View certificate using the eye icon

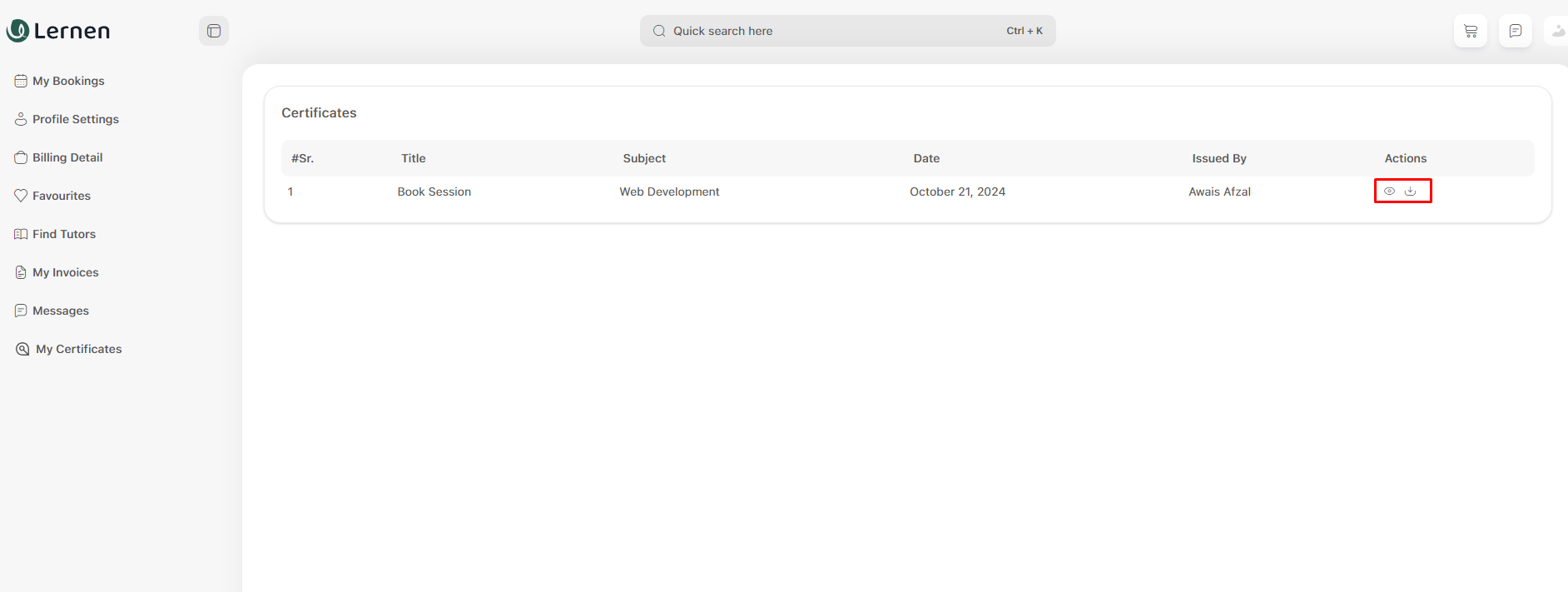[1389, 192]
